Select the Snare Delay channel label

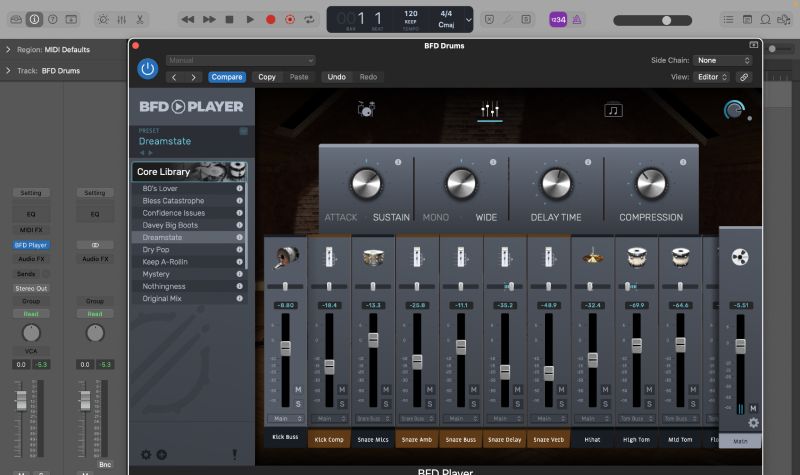[x=505, y=439]
